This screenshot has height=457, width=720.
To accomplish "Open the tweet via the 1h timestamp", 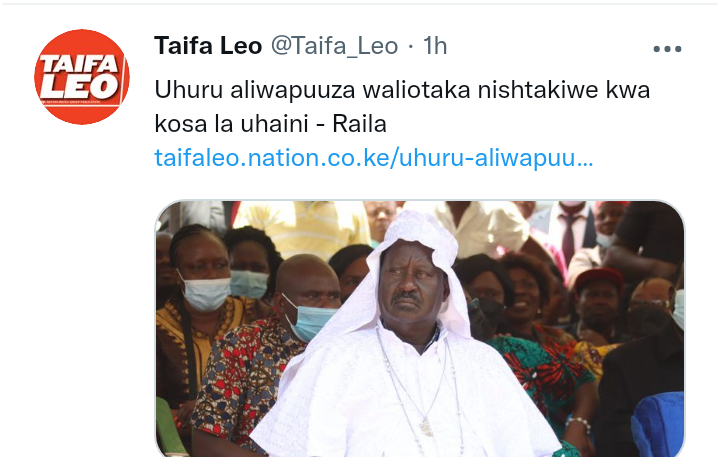I will point(434,46).
